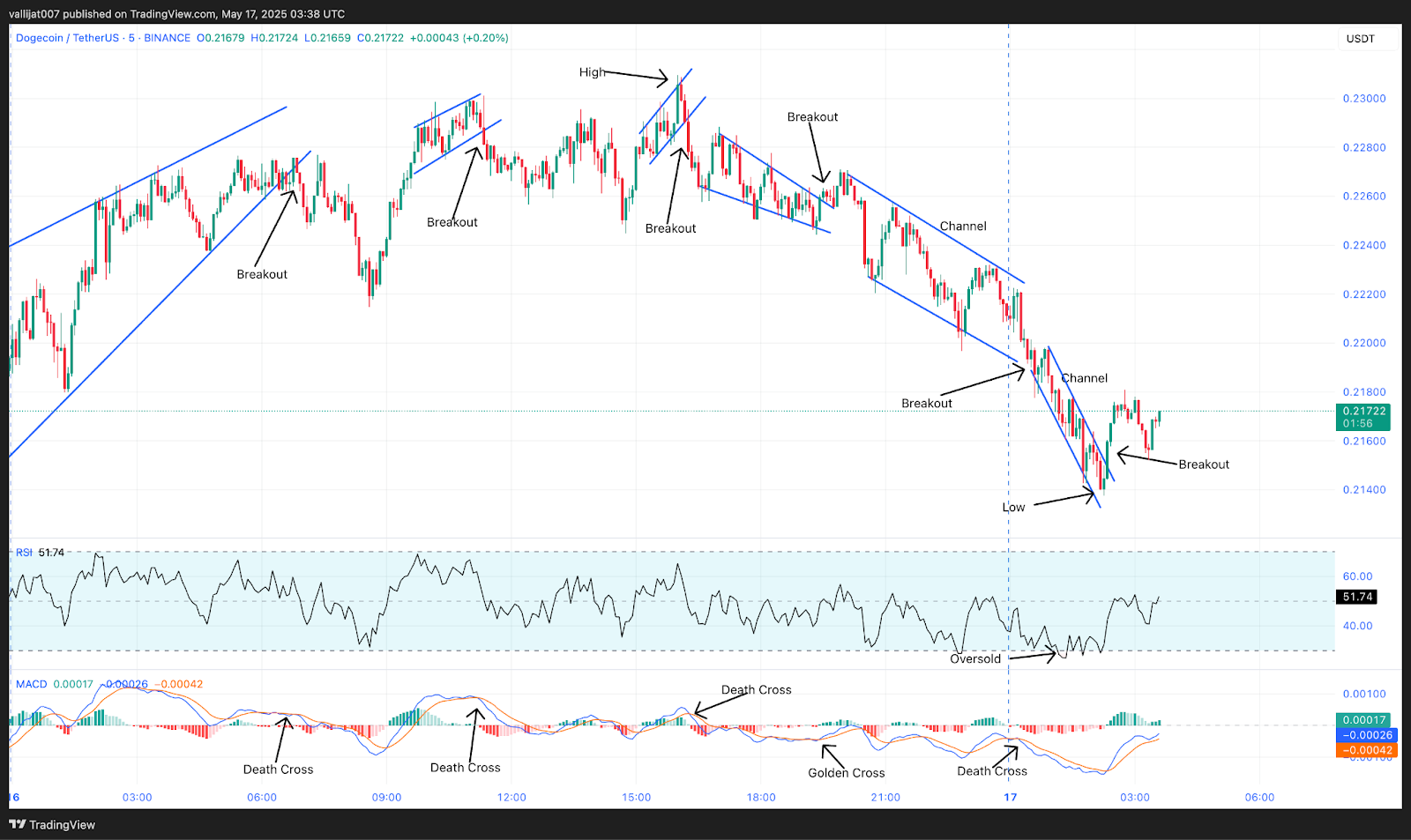Click the 0.23000 price axis label
Screen dimensions: 1411x840
coord(1364,99)
